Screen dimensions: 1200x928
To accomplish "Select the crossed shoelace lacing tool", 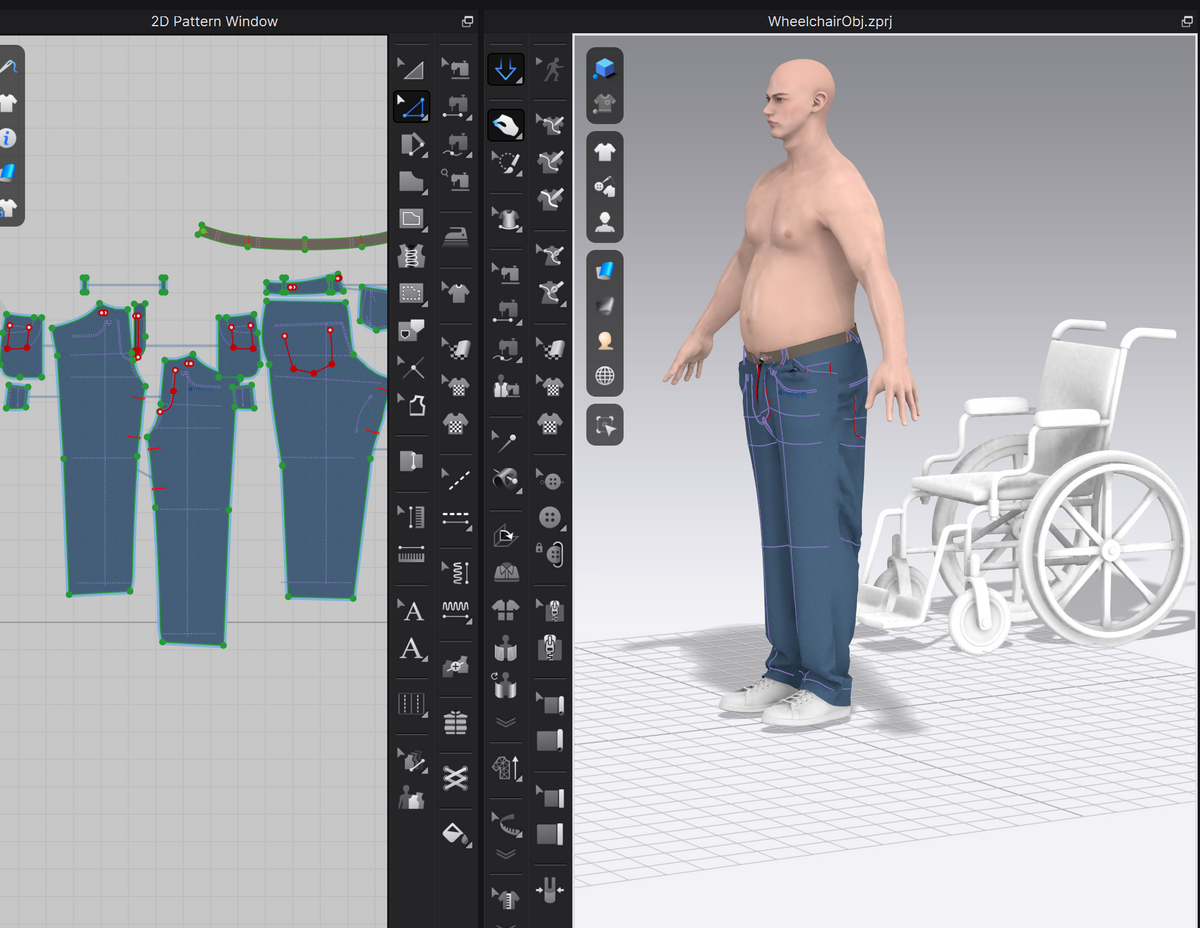I will 456,777.
